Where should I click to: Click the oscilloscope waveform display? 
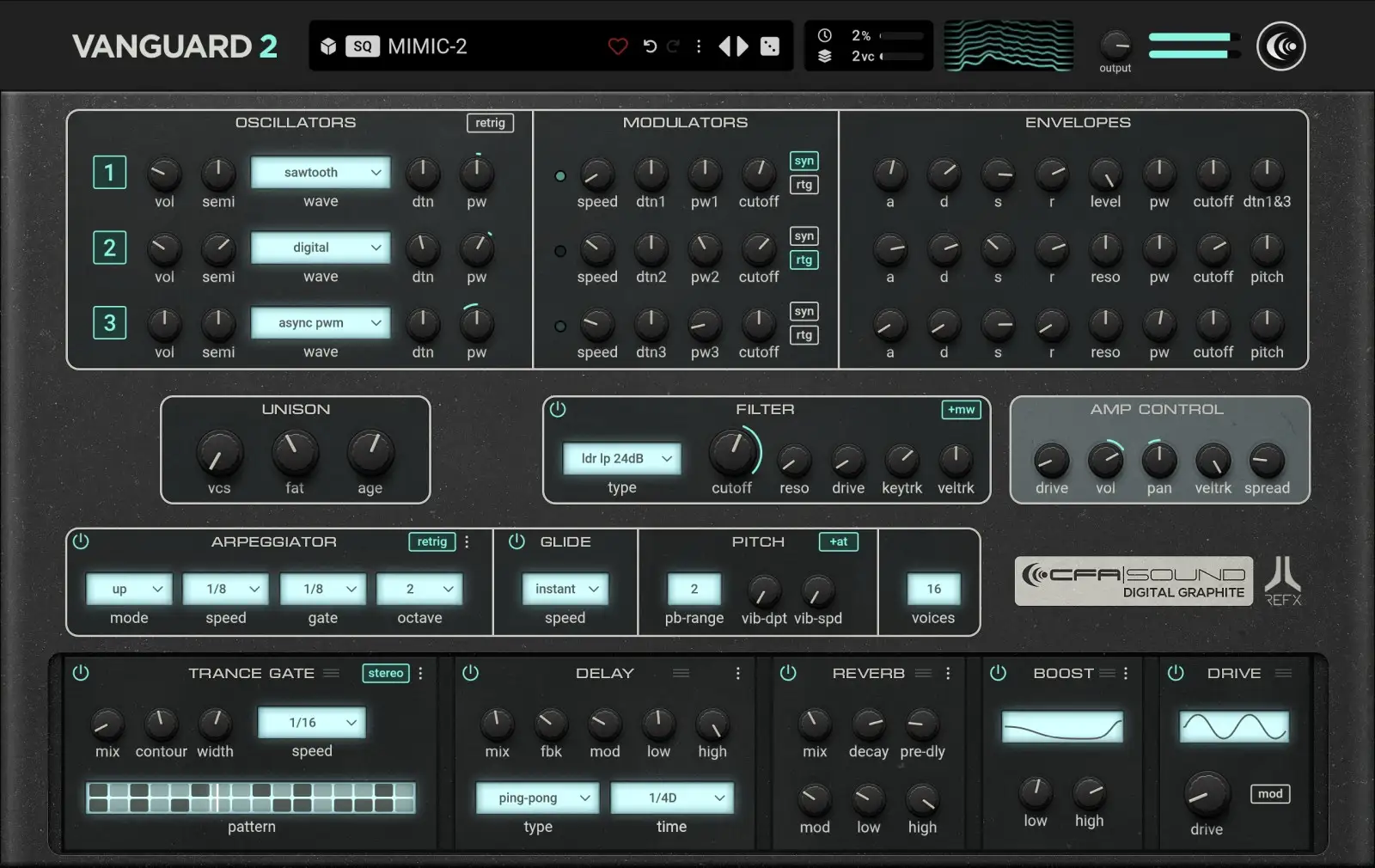coord(1009,46)
